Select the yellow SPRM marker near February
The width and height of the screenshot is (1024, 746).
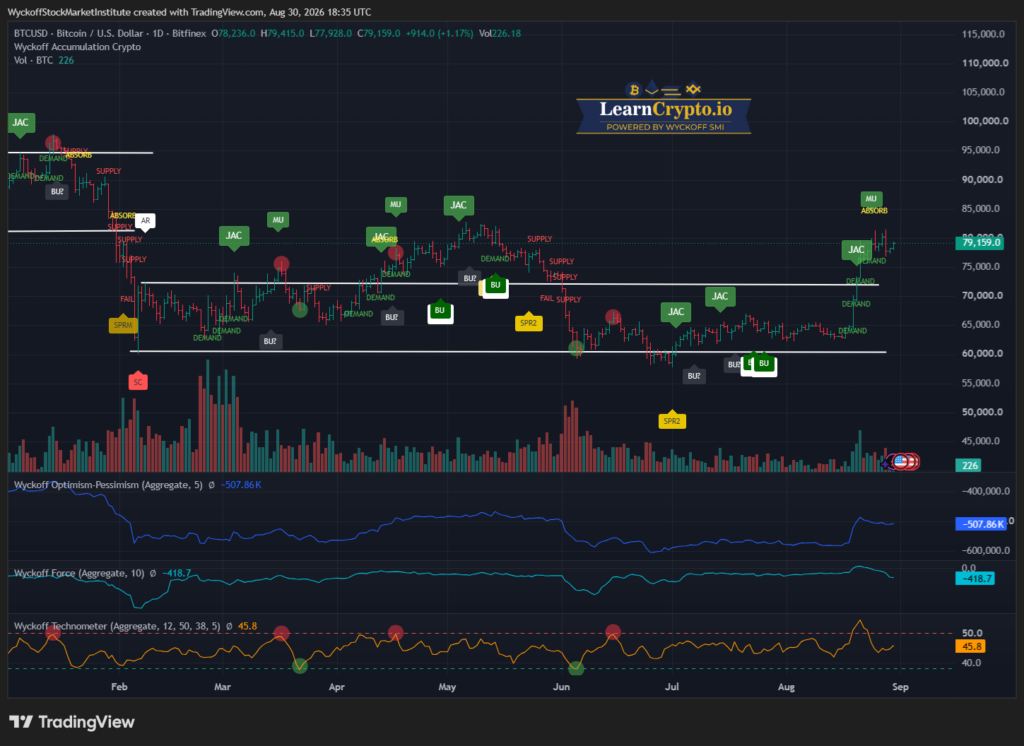(123, 324)
